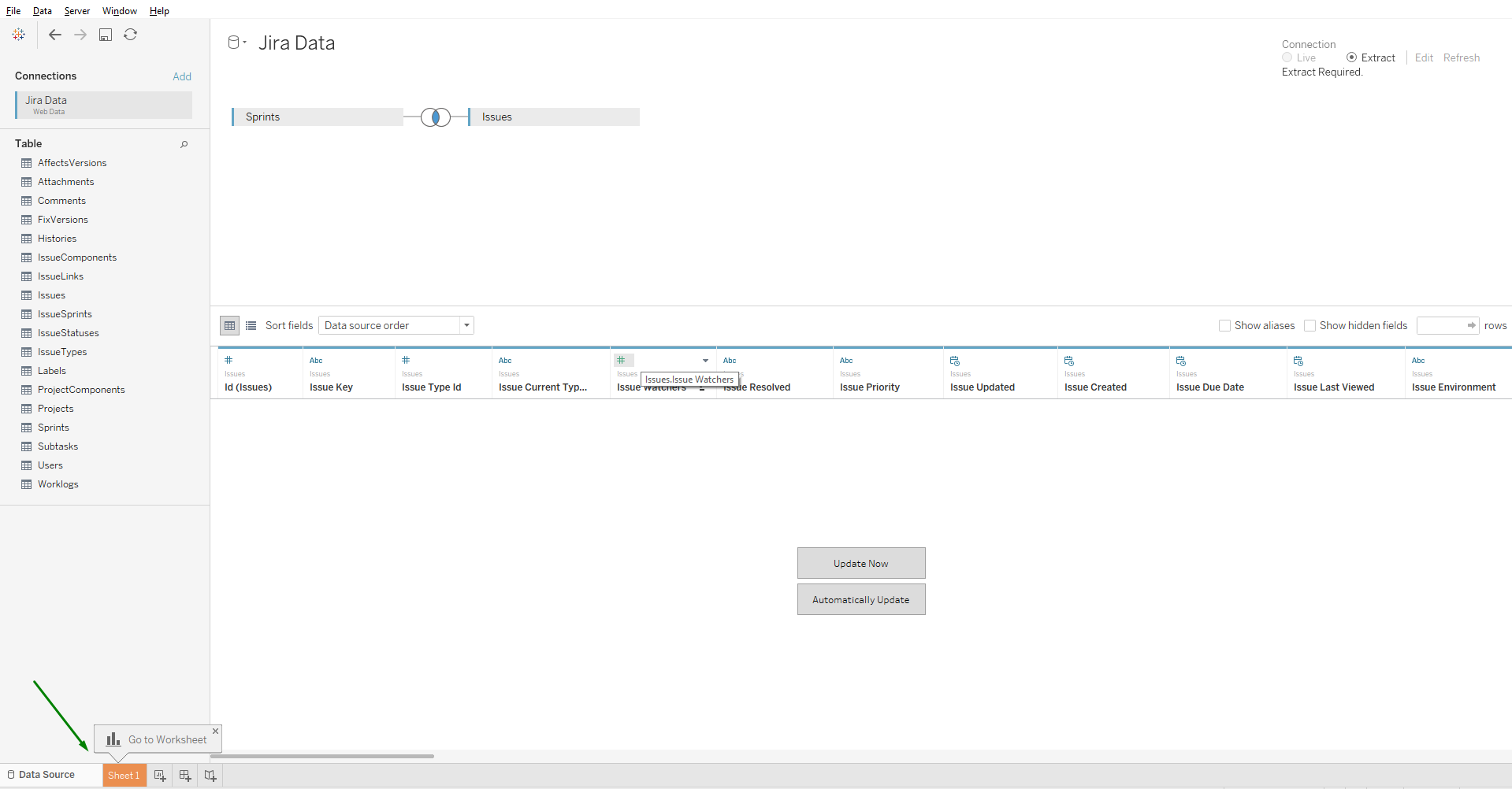Viewport: 1512px width, 789px height.
Task: Create a New Story
Action: 210,776
